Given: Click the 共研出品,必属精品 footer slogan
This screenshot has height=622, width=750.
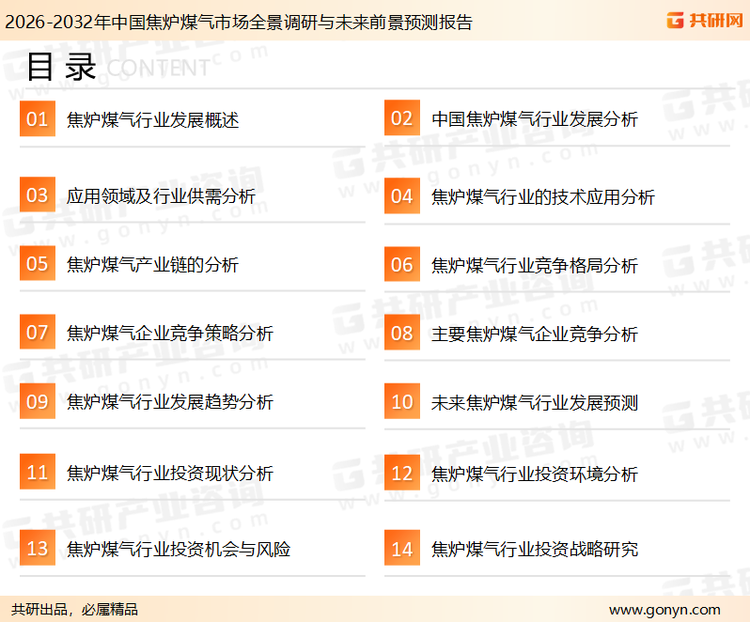Looking at the screenshot, I should [74, 609].
